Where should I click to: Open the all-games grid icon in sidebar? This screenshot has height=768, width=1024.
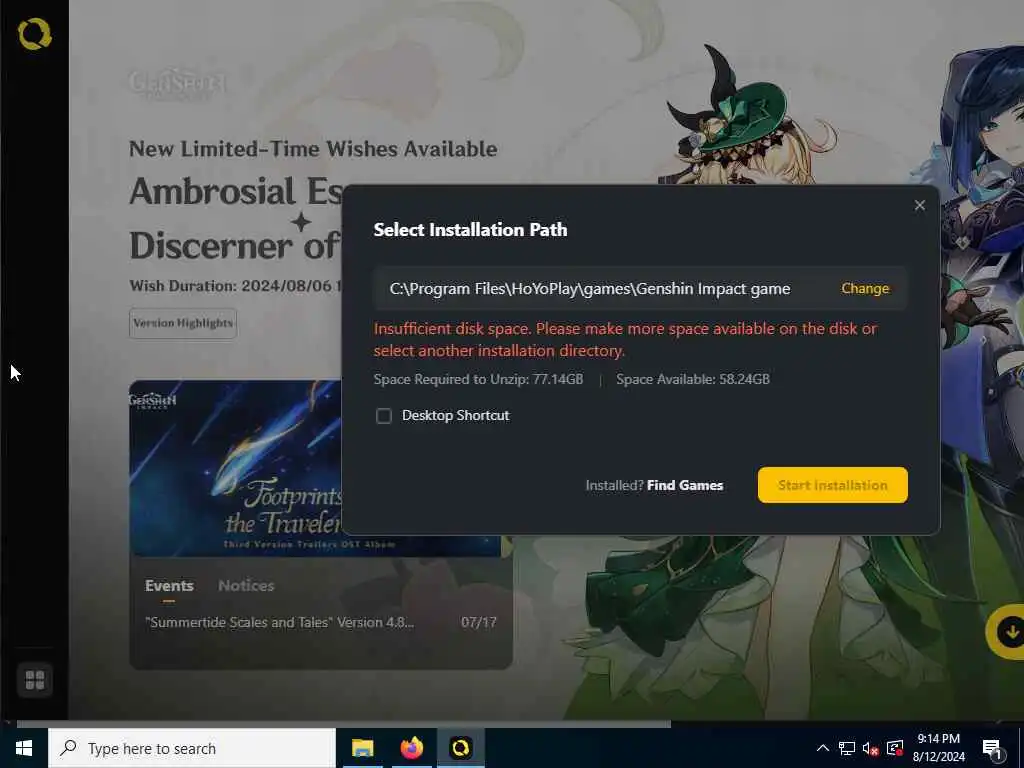click(x=35, y=680)
